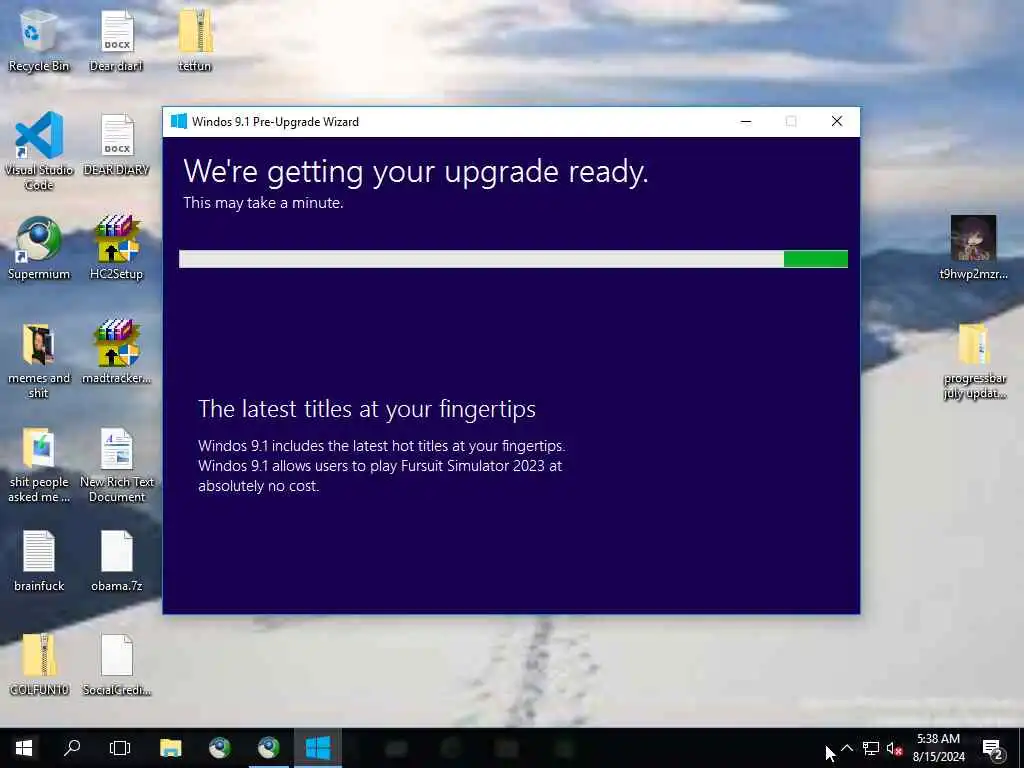Open the network status tray icon
The image size is (1024, 768).
pos(871,748)
